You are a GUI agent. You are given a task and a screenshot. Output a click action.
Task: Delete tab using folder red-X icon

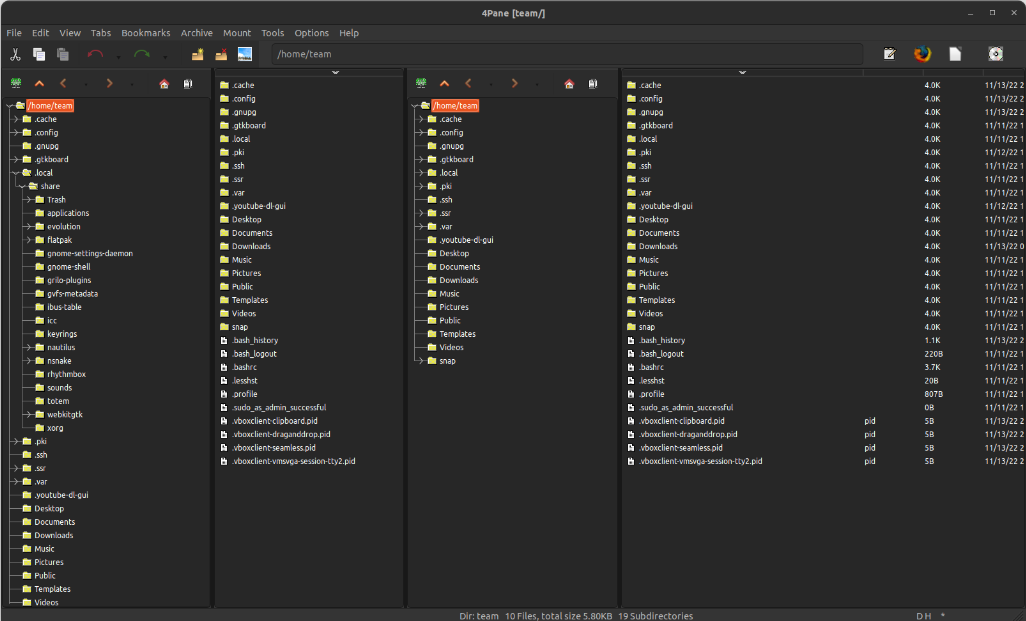click(221, 54)
